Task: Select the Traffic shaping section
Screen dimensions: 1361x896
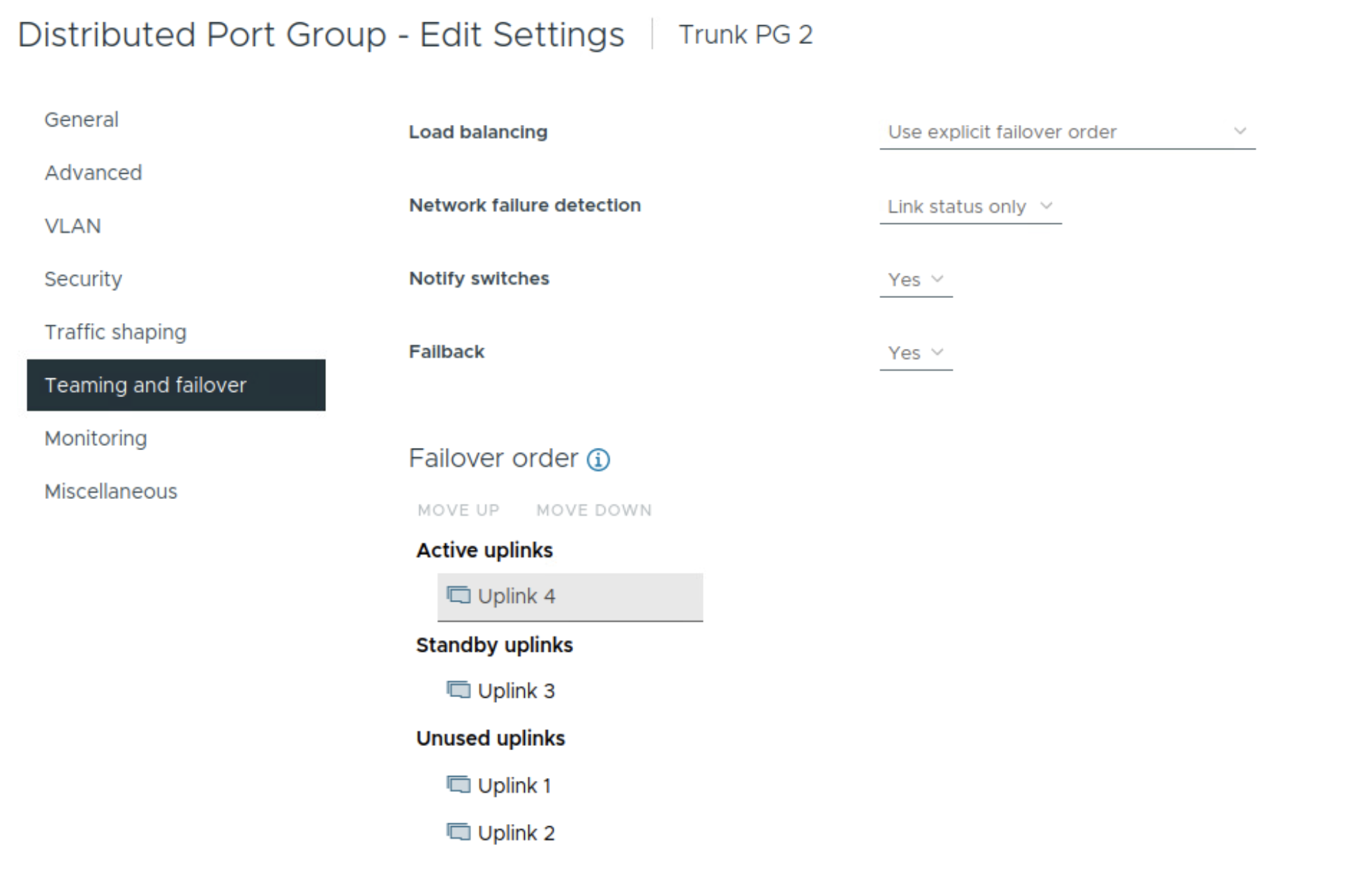Action: tap(115, 332)
